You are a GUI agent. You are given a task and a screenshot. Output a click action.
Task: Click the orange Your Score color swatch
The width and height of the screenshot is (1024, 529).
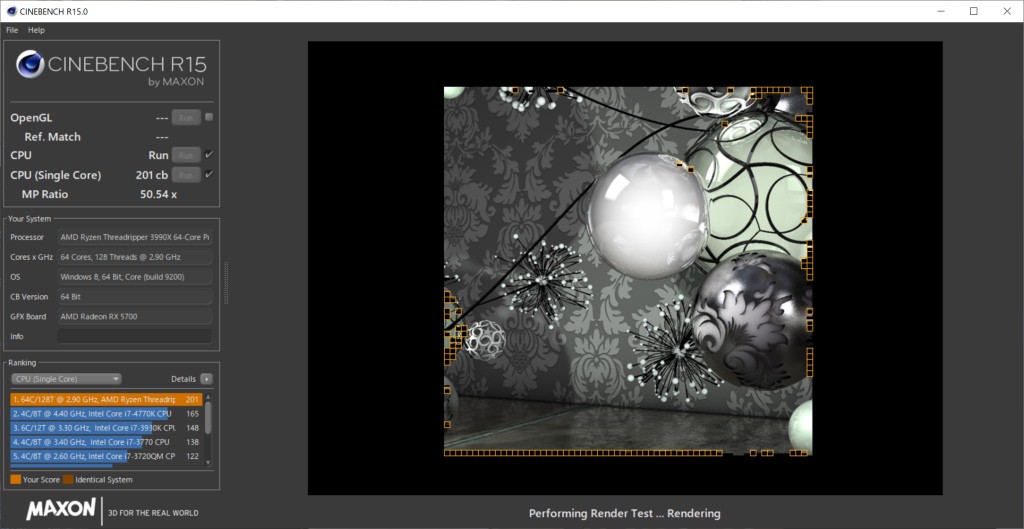[x=15, y=480]
